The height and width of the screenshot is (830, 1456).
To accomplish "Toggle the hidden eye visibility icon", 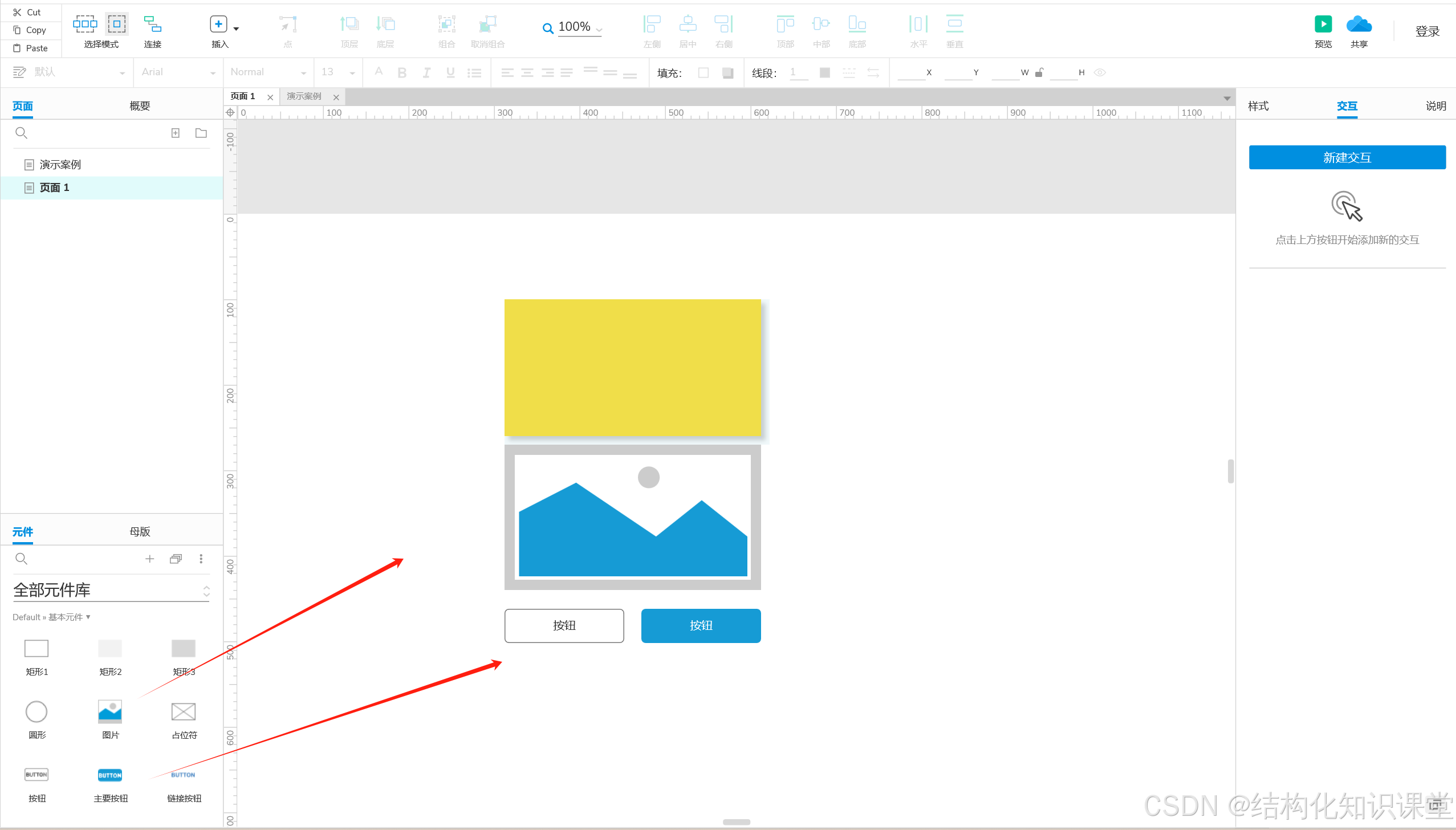I will pyautogui.click(x=1100, y=72).
